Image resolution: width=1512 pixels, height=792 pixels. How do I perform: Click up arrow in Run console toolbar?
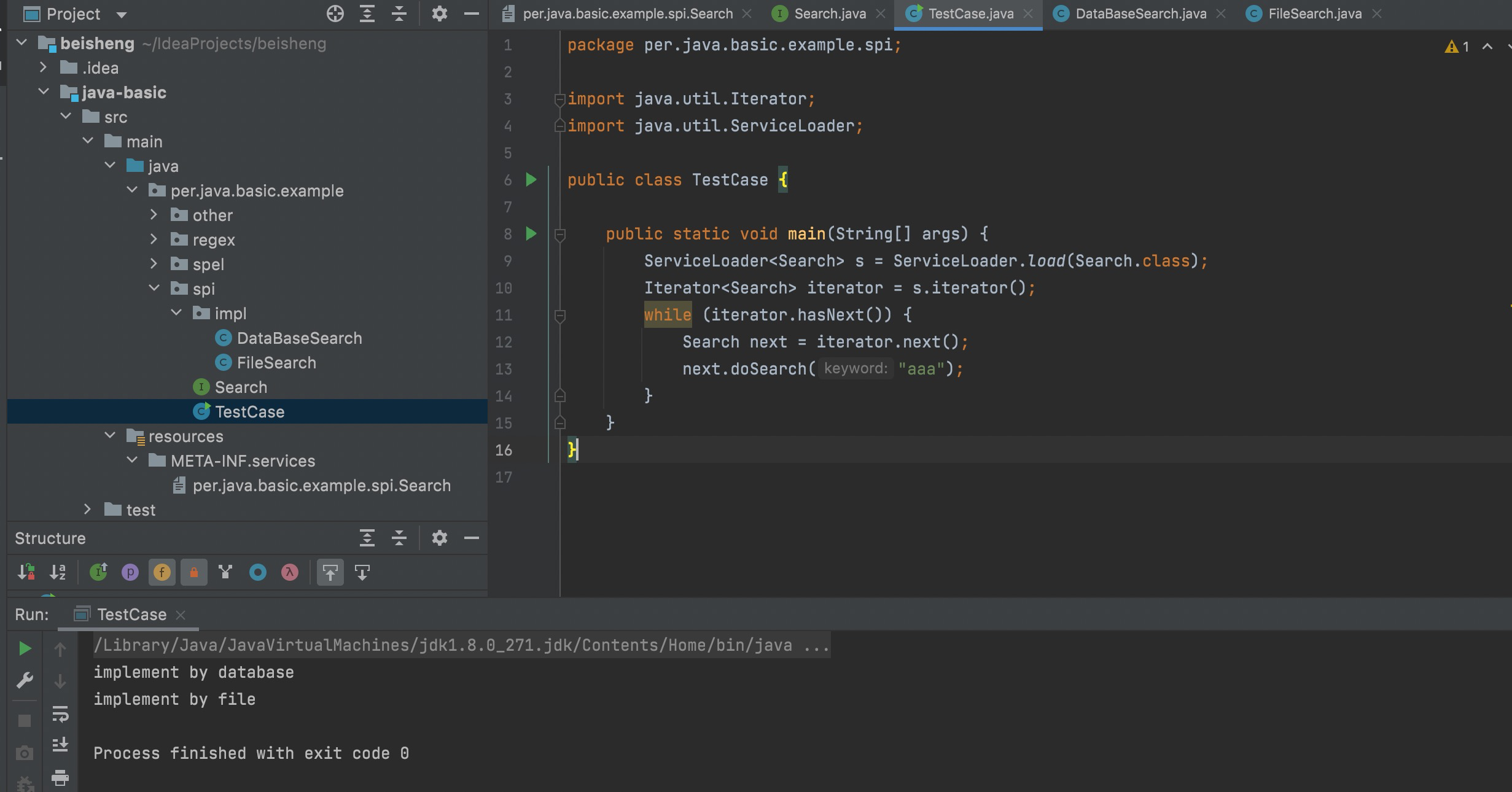point(60,649)
